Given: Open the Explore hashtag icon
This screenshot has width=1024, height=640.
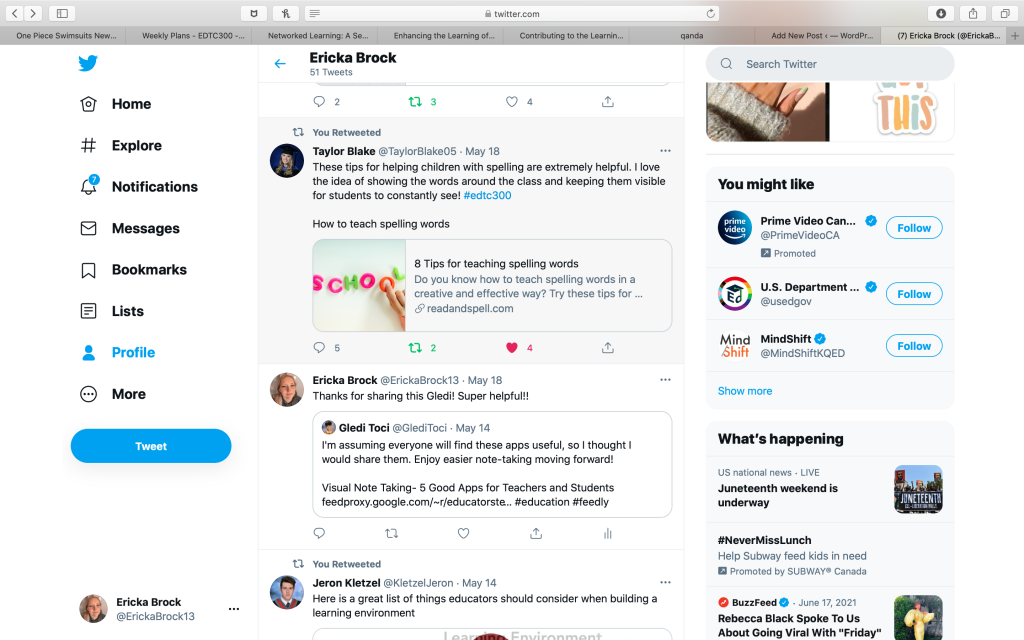Looking at the screenshot, I should (88, 145).
